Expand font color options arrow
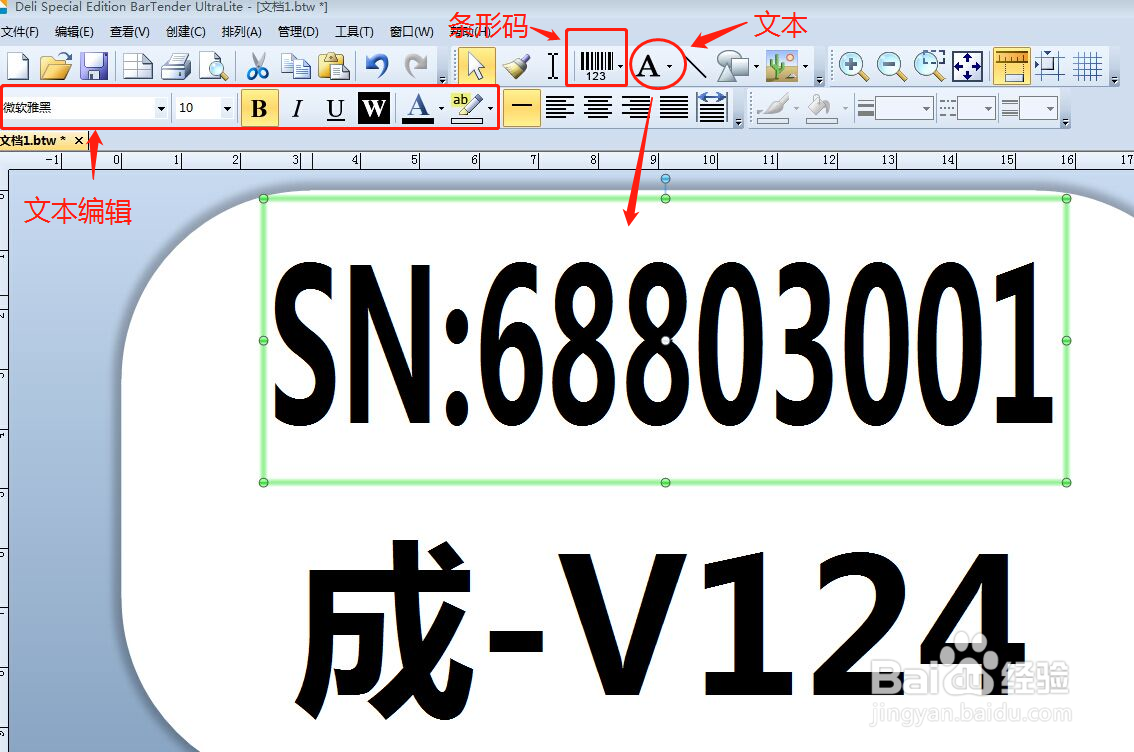This screenshot has height=752, width=1134. pyautogui.click(x=441, y=108)
